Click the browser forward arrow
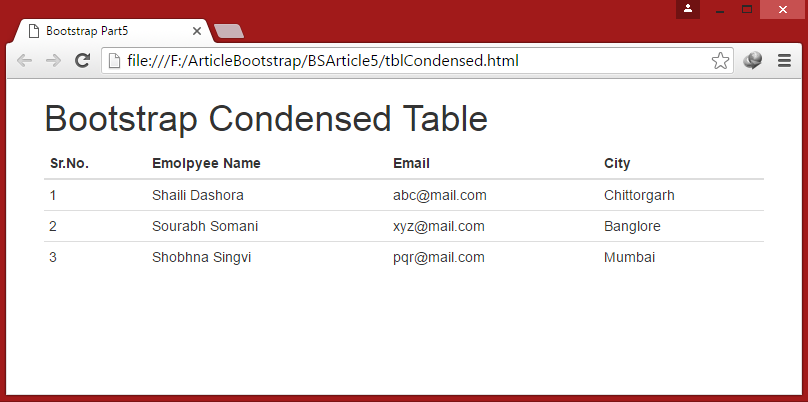This screenshot has width=808, height=402. [x=54, y=61]
